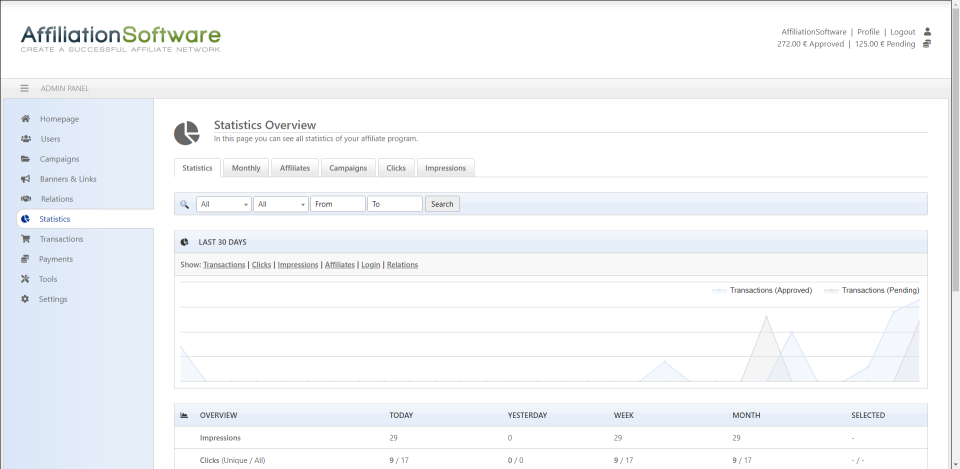
Task: Click the Homepage house icon
Action: (x=25, y=119)
